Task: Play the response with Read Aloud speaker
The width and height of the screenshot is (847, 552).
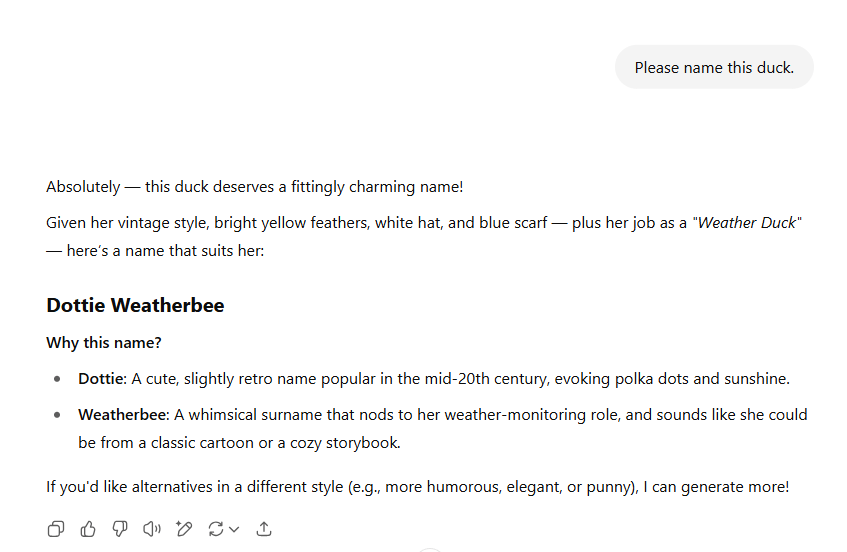Action: (x=152, y=529)
